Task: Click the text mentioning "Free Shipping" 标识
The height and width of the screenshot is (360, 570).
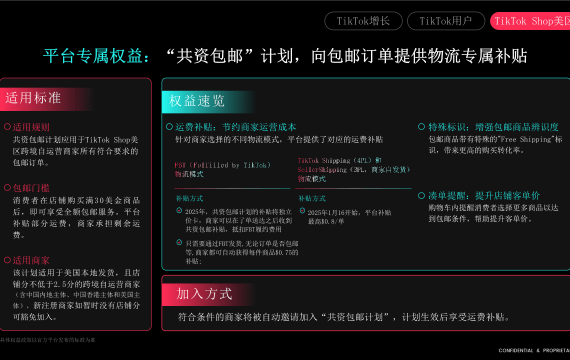Action: (495, 145)
